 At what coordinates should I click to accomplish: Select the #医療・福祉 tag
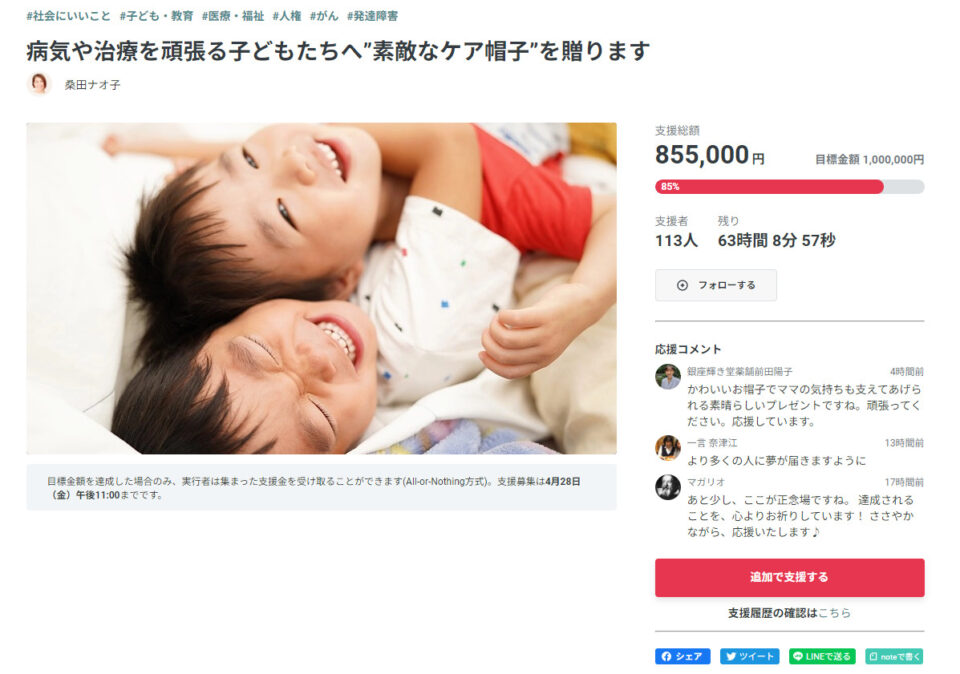233,16
